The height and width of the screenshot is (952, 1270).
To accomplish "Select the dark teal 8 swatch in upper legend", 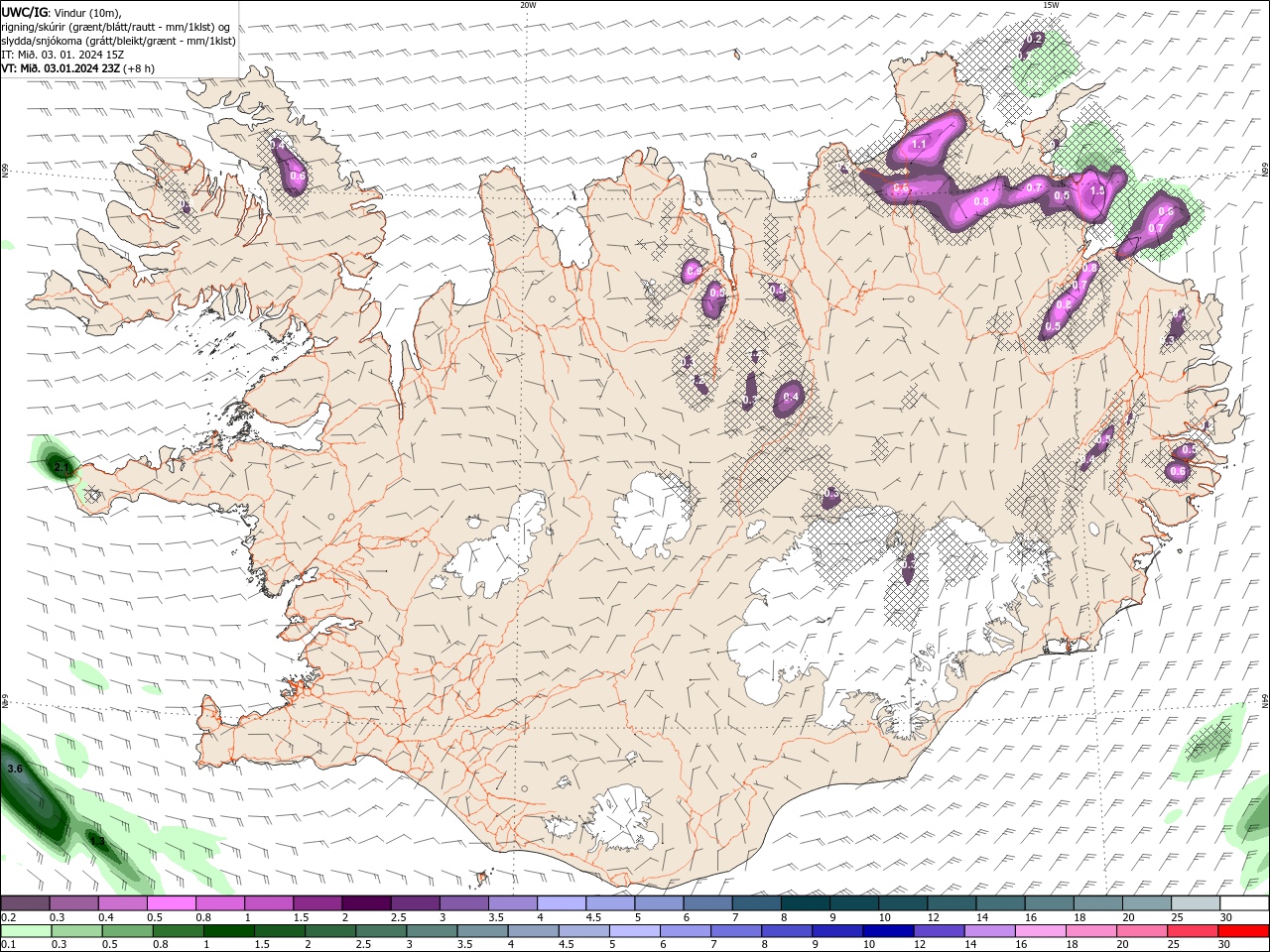I will [x=804, y=903].
